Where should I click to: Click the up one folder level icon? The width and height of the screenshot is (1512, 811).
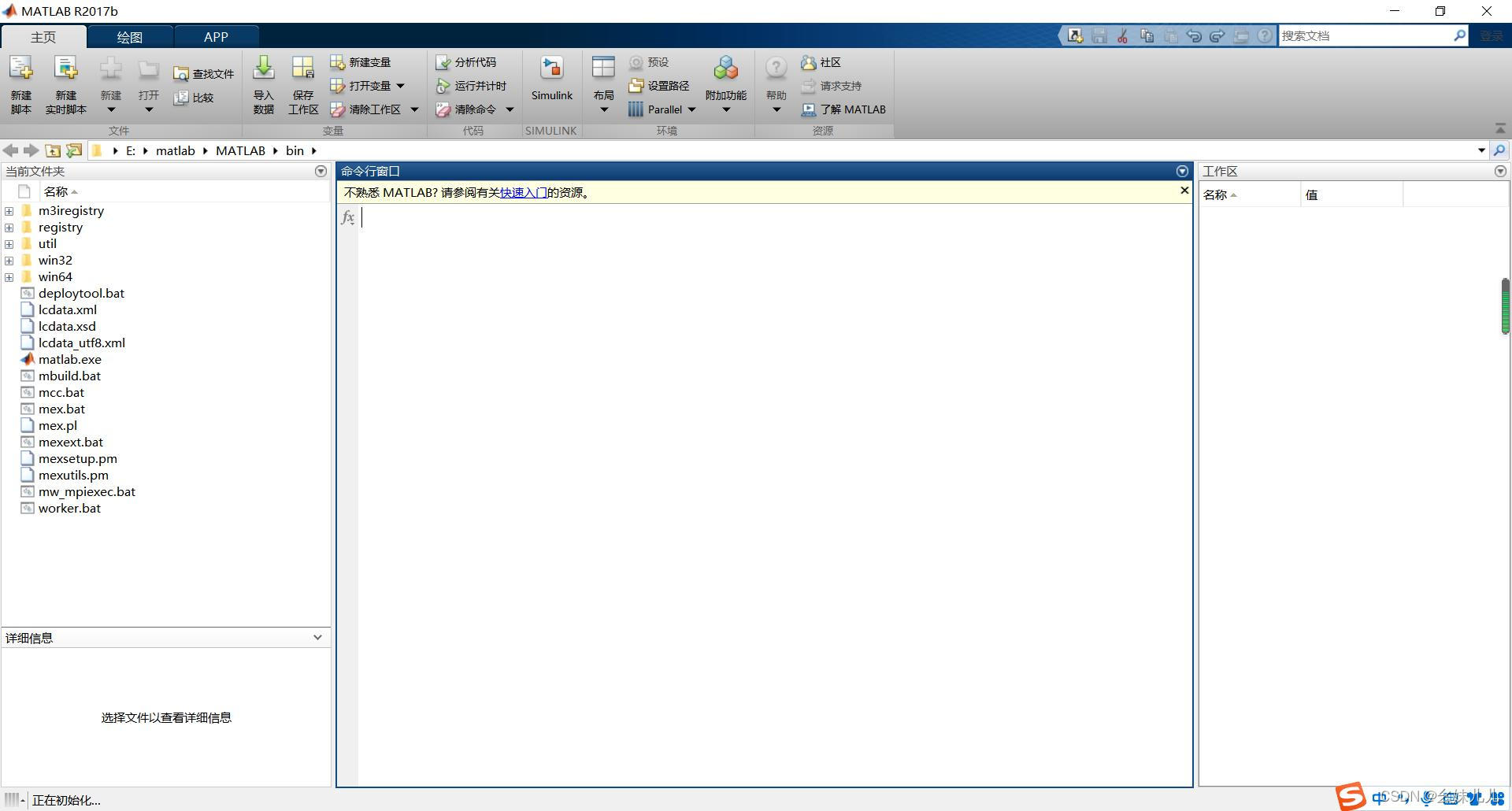point(53,150)
